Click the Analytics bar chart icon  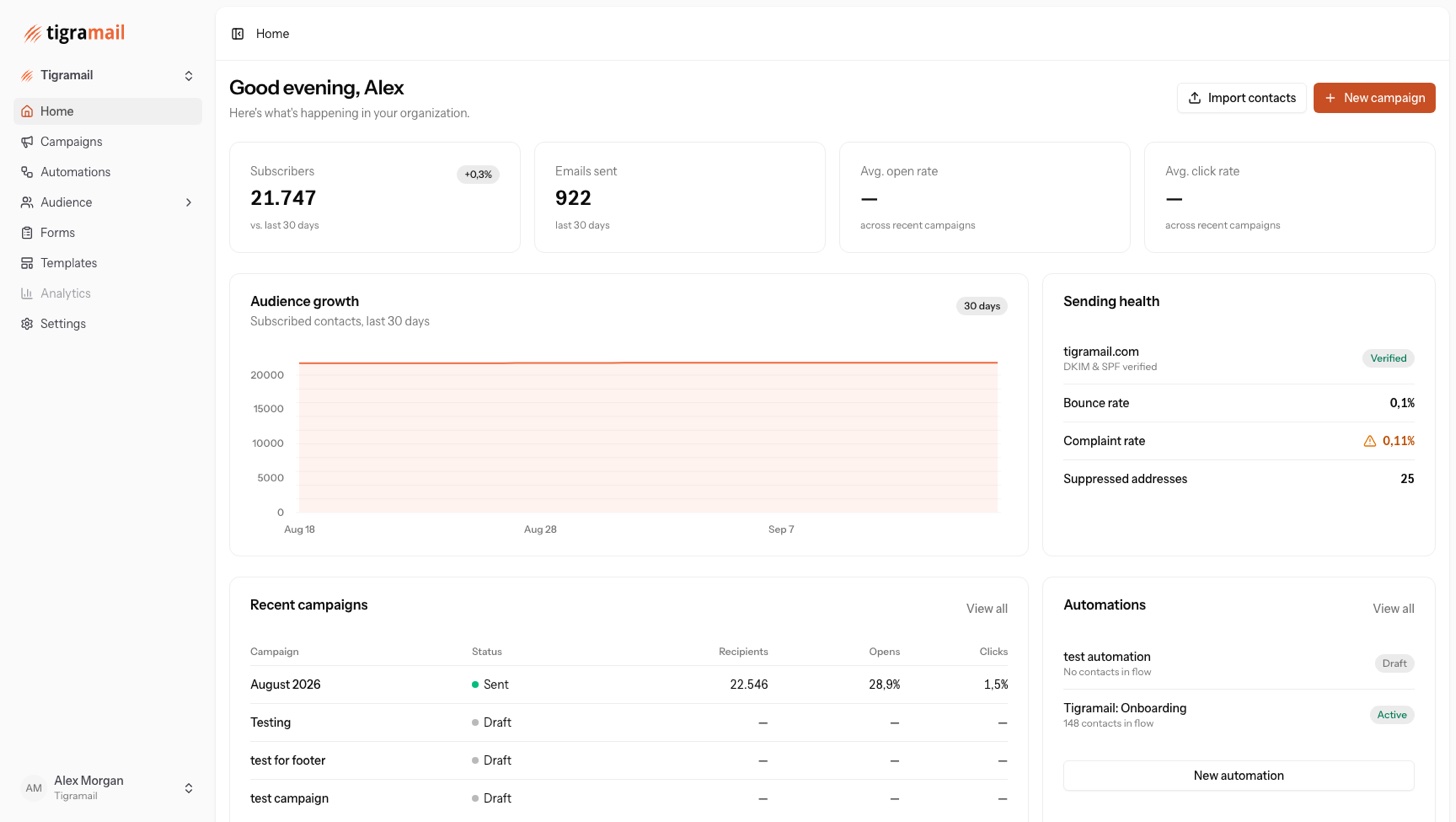27,294
